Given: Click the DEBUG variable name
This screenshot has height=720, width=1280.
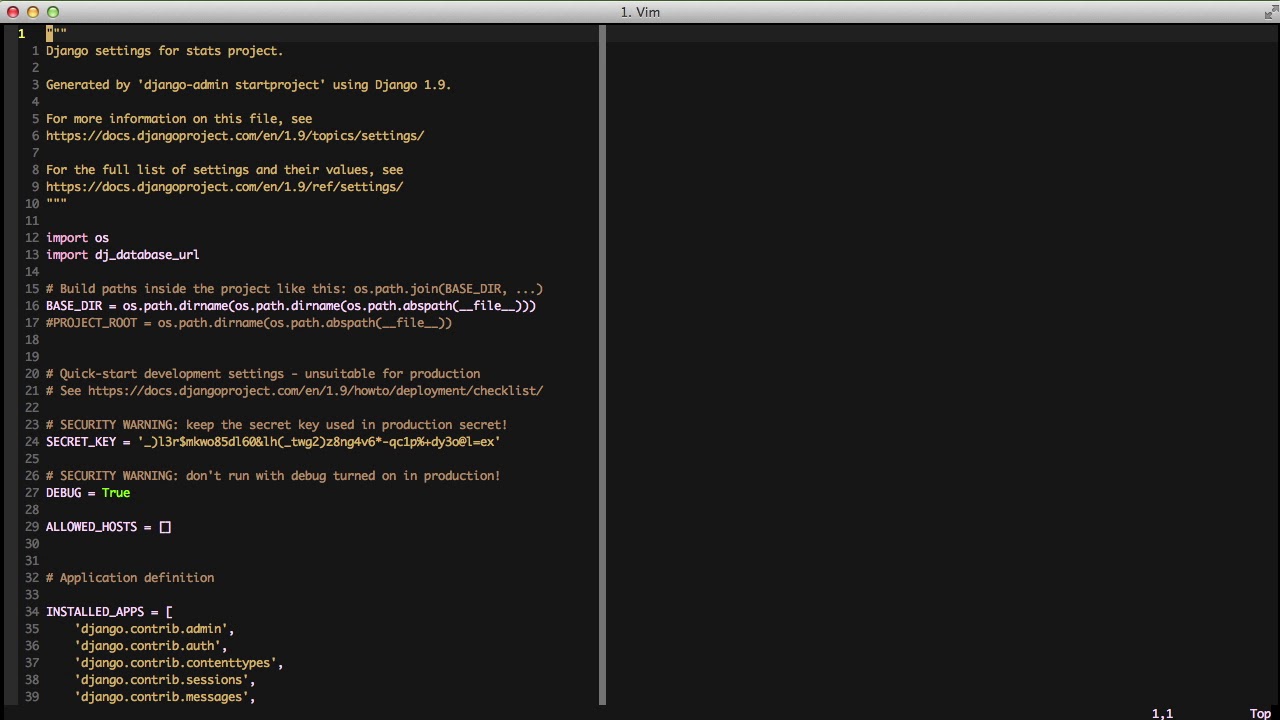Looking at the screenshot, I should coord(64,493).
